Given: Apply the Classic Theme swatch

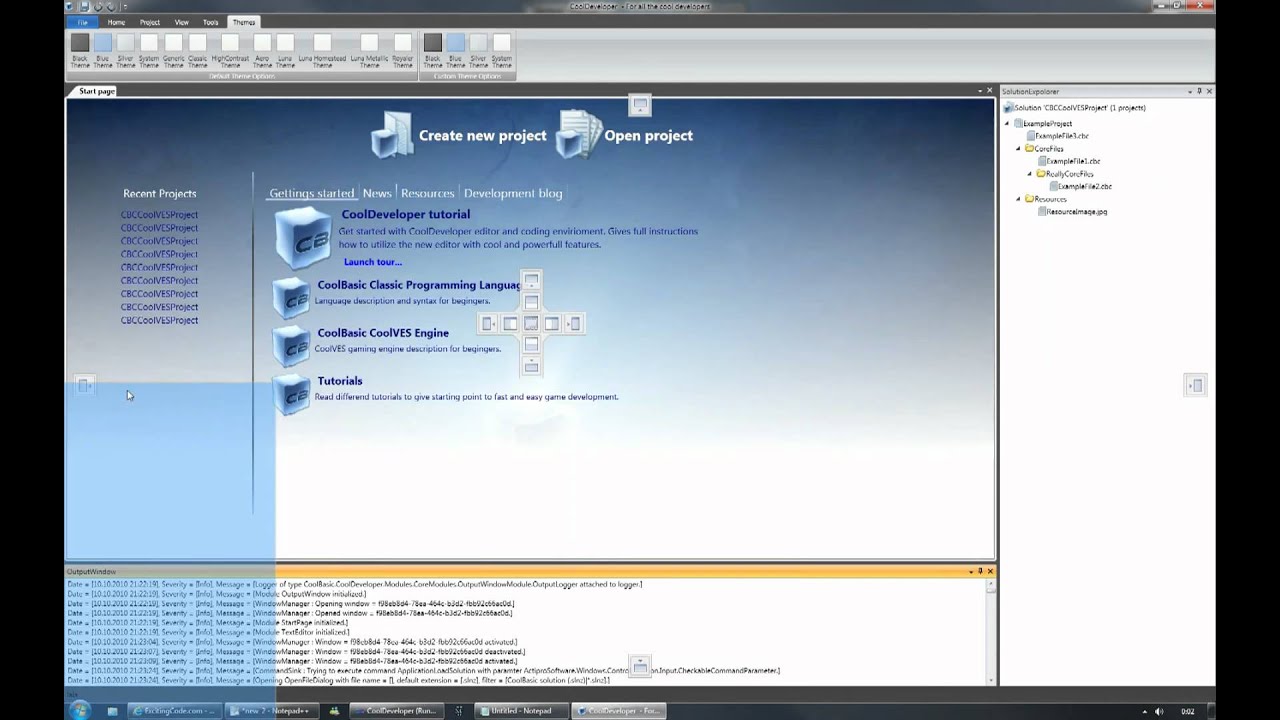Looking at the screenshot, I should (x=197, y=43).
